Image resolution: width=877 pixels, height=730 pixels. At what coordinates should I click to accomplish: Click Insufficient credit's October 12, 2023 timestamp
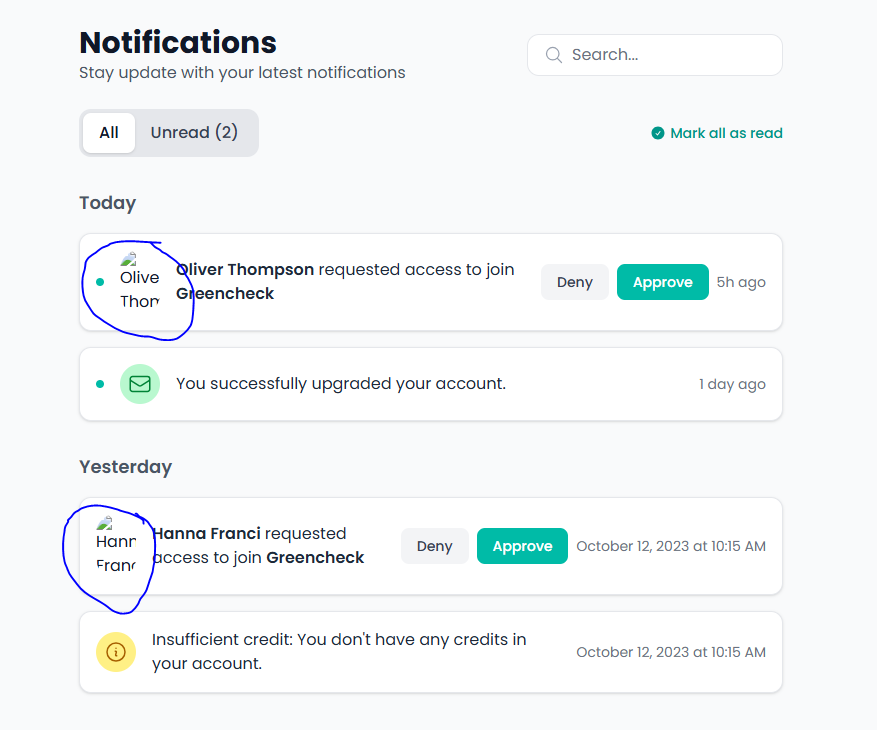671,652
